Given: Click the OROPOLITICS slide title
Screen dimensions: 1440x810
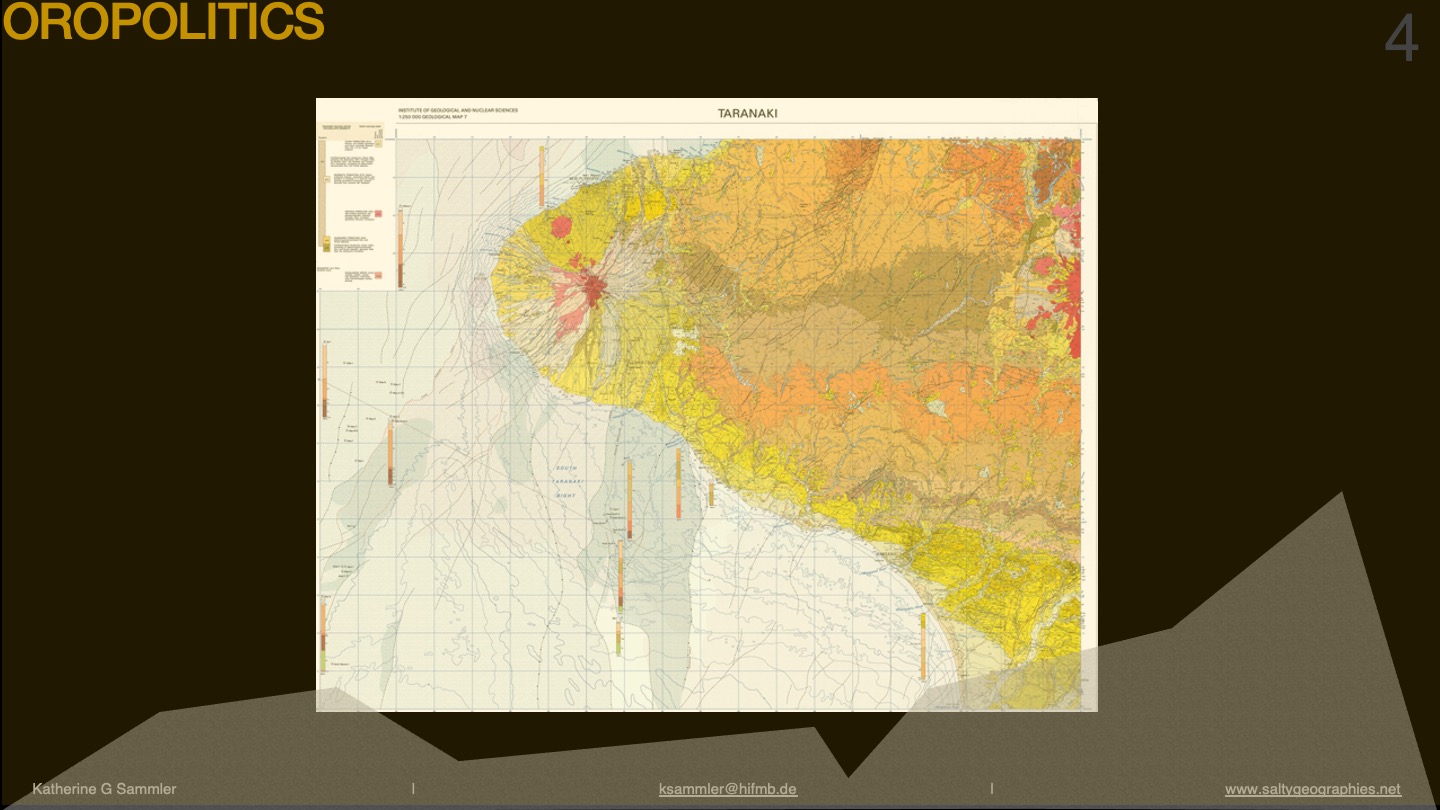Looking at the screenshot, I should pos(163,22).
